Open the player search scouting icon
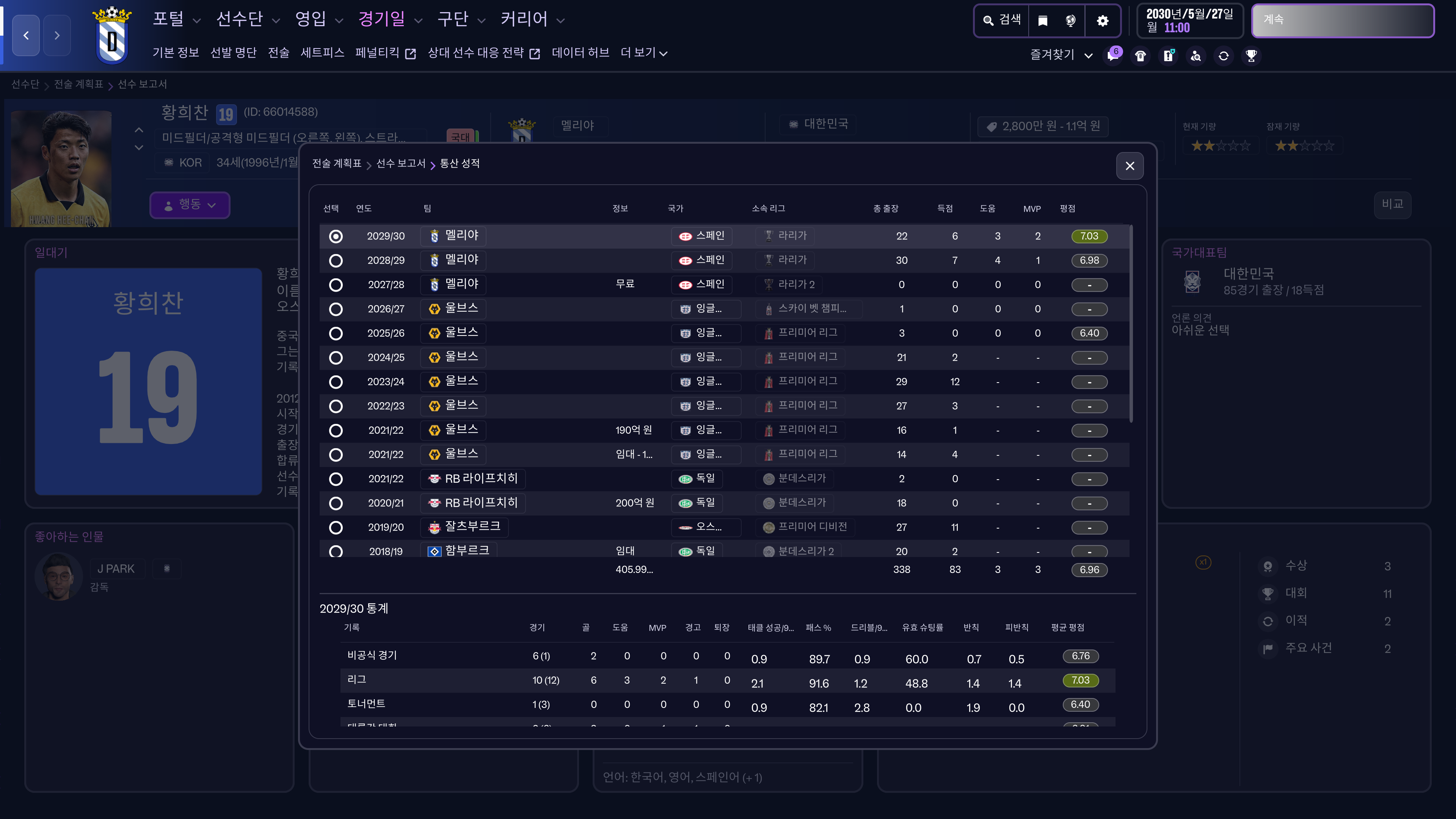 (1196, 55)
